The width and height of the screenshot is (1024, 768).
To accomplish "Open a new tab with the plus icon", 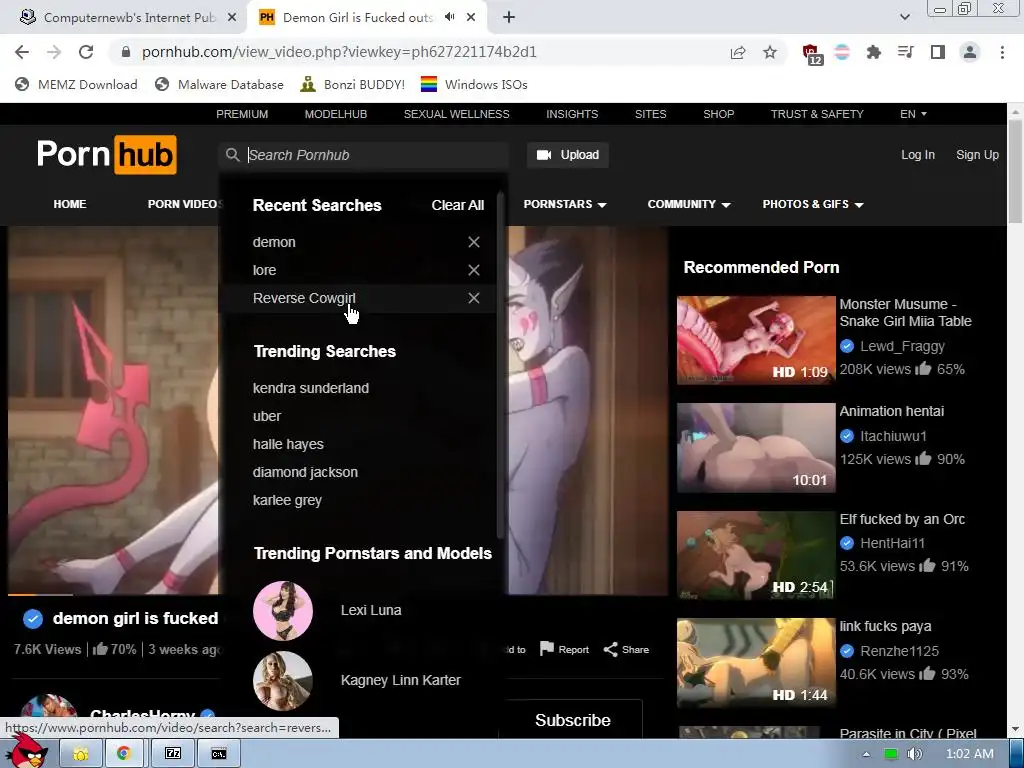I will pos(509,18).
